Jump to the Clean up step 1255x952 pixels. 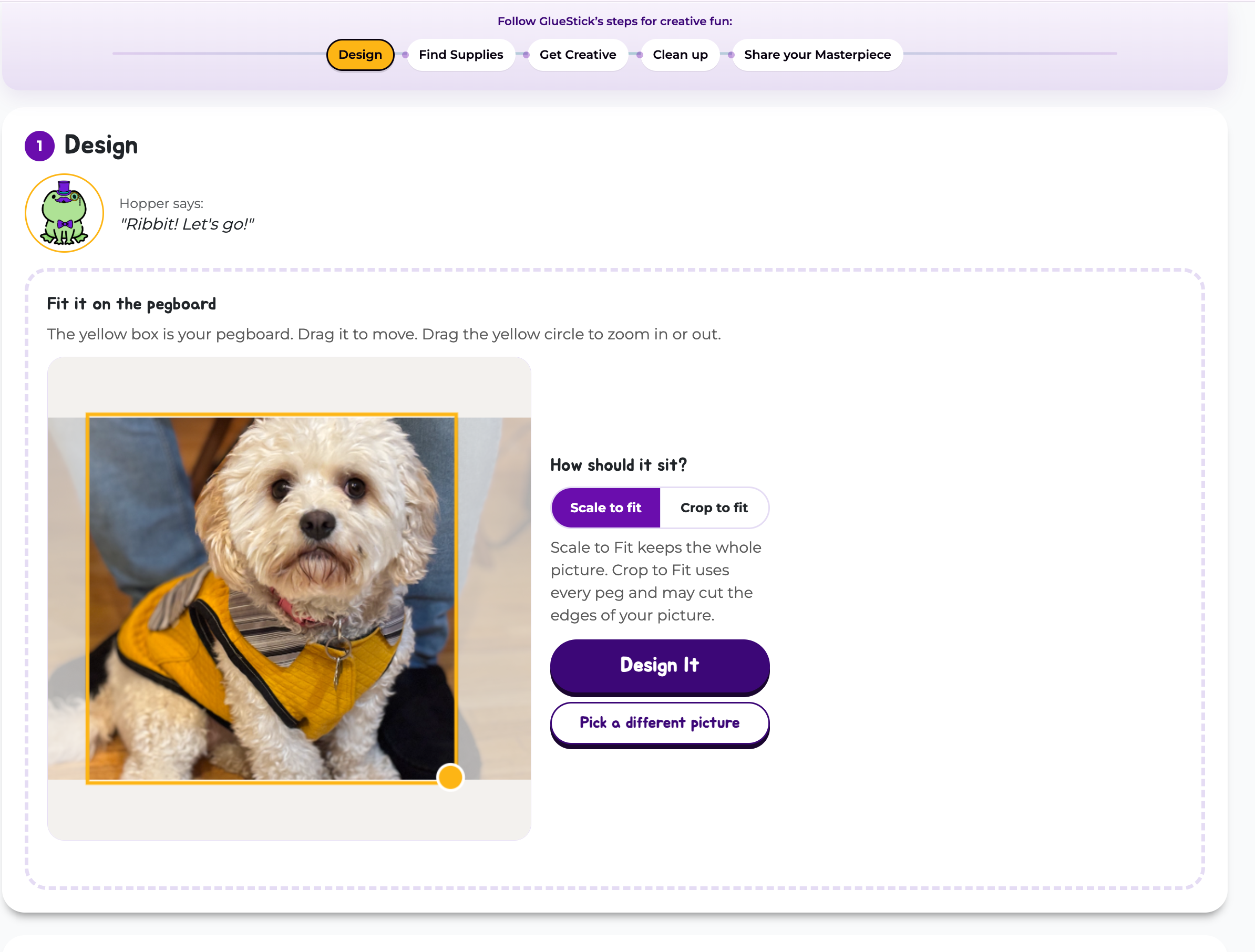(x=680, y=55)
